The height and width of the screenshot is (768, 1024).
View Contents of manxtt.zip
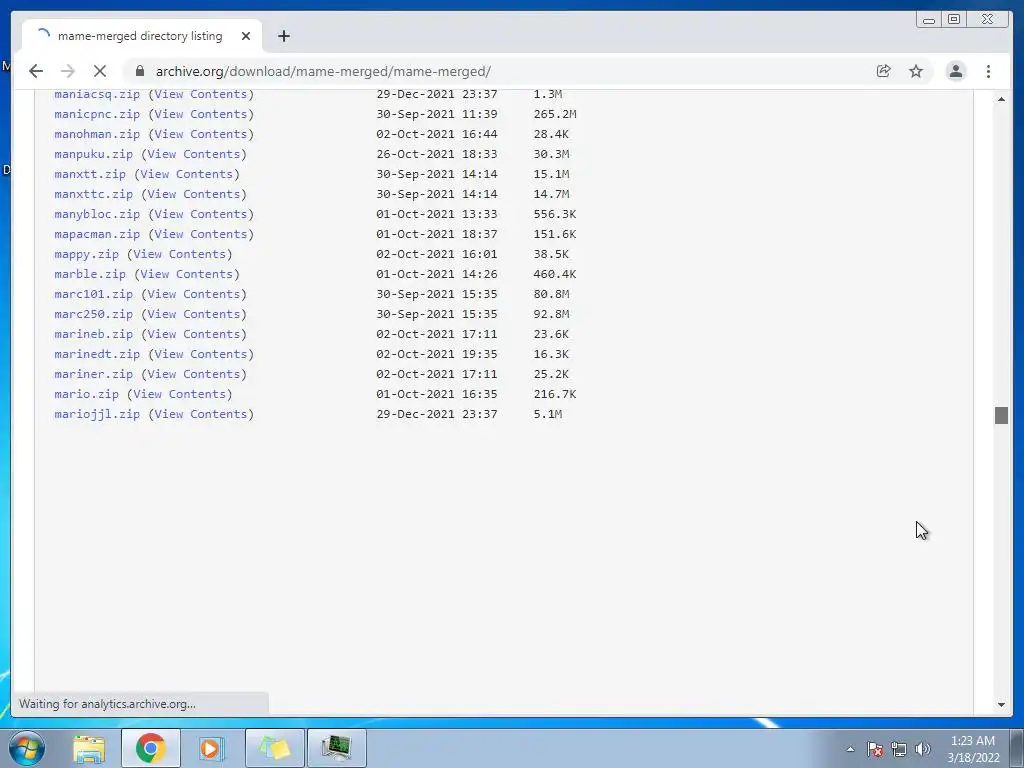[x=187, y=174]
